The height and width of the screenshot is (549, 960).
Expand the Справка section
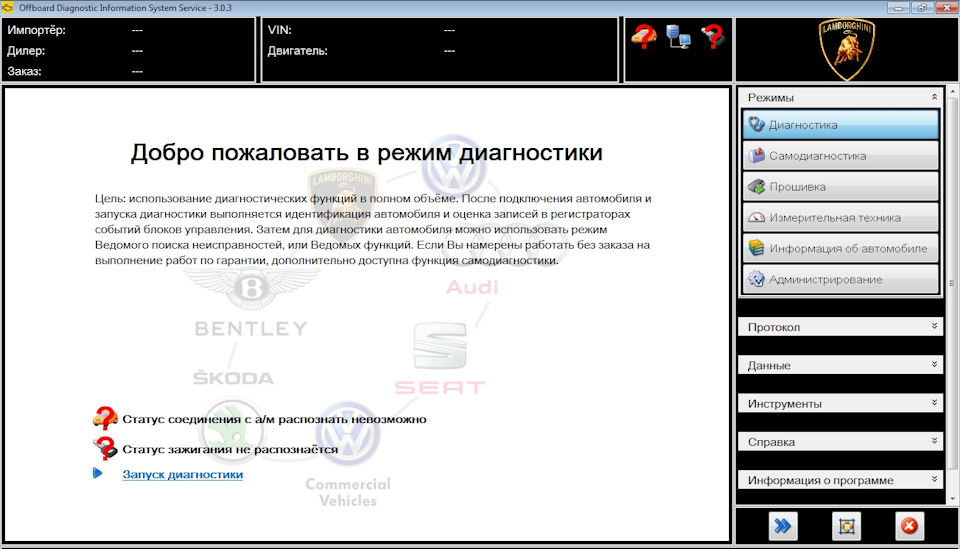tap(840, 441)
